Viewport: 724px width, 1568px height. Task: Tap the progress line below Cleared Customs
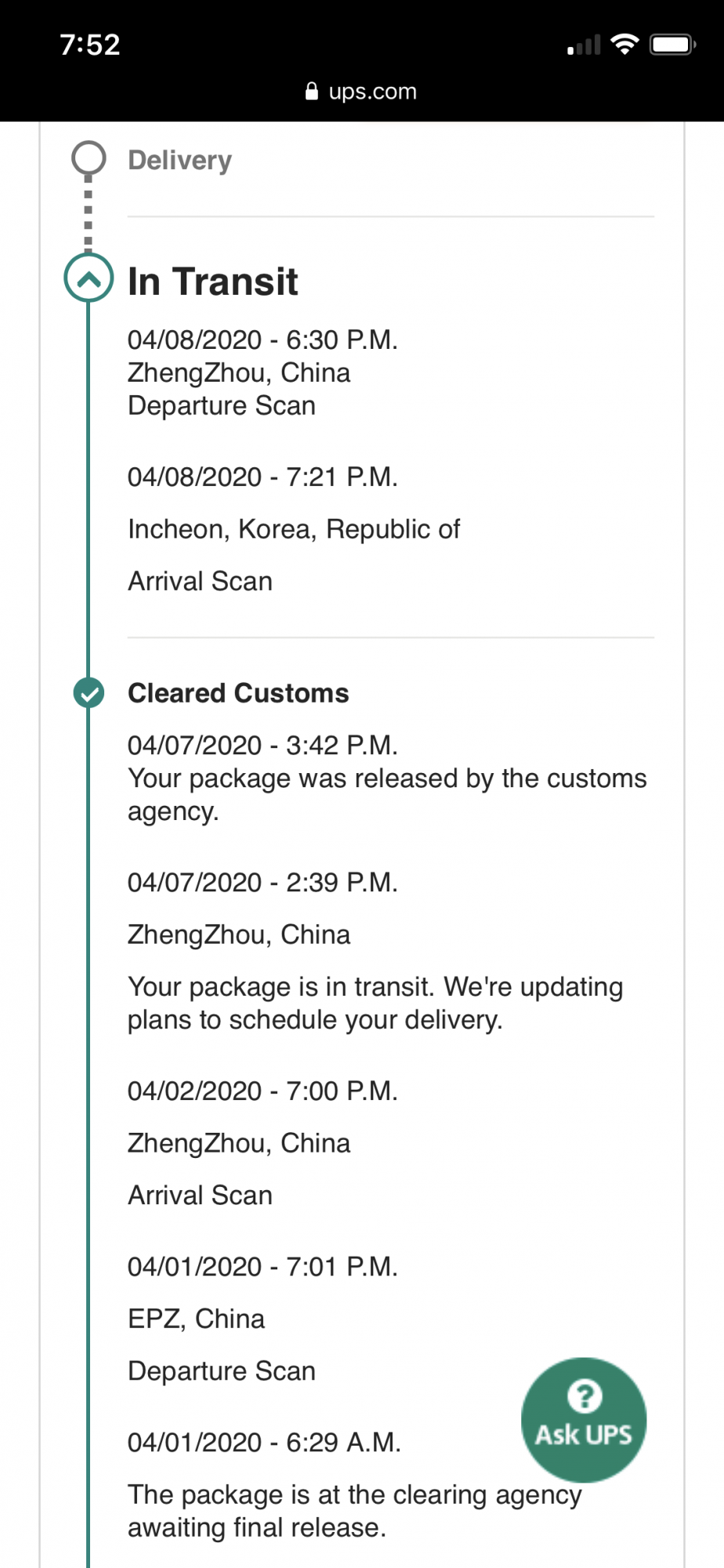(x=89, y=1137)
